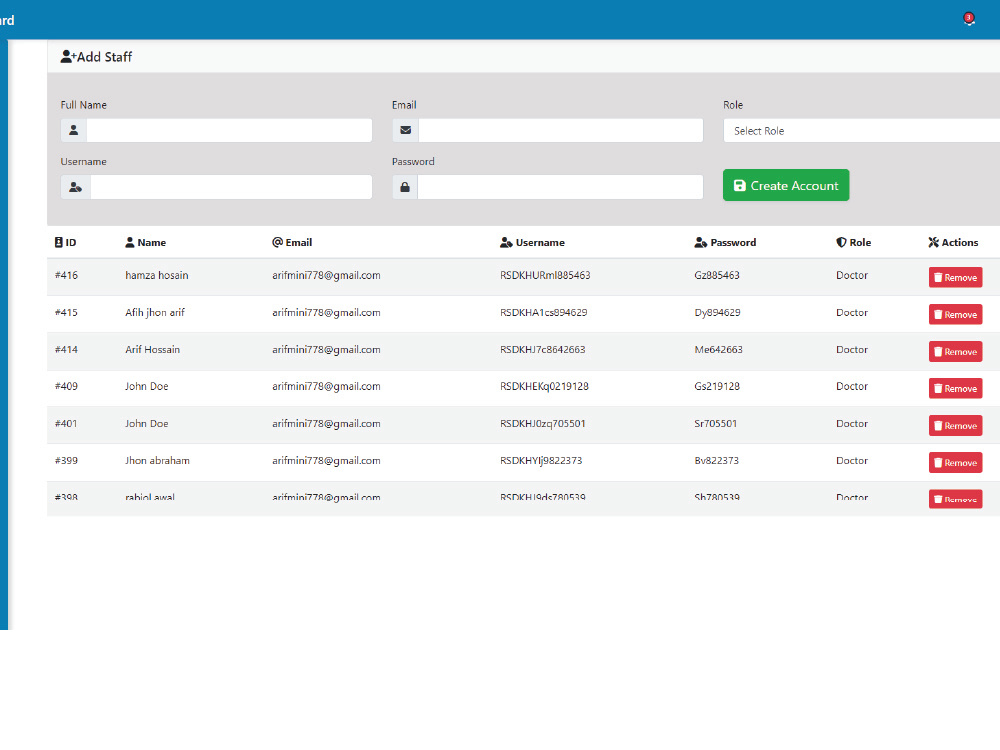Click the Username column header icon

506,242
